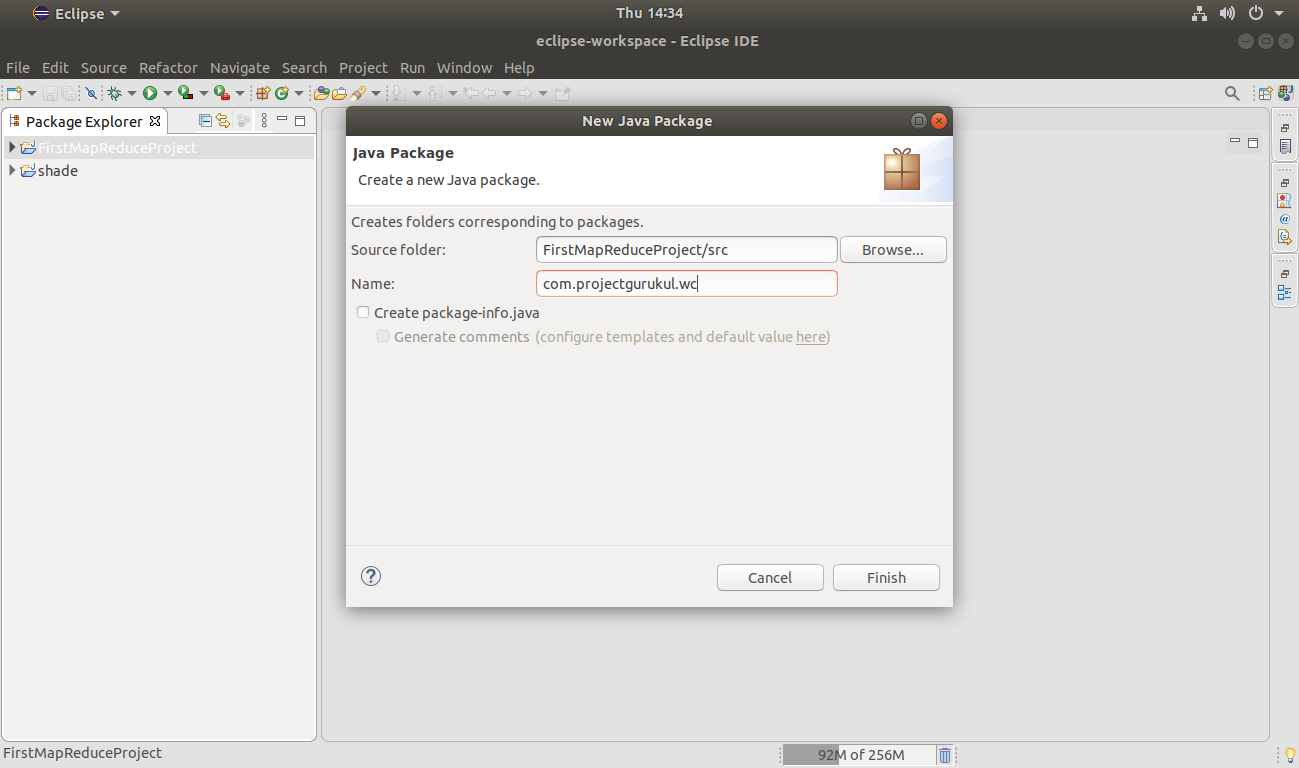
Task: Click the heap status memory bar
Action: (860, 755)
